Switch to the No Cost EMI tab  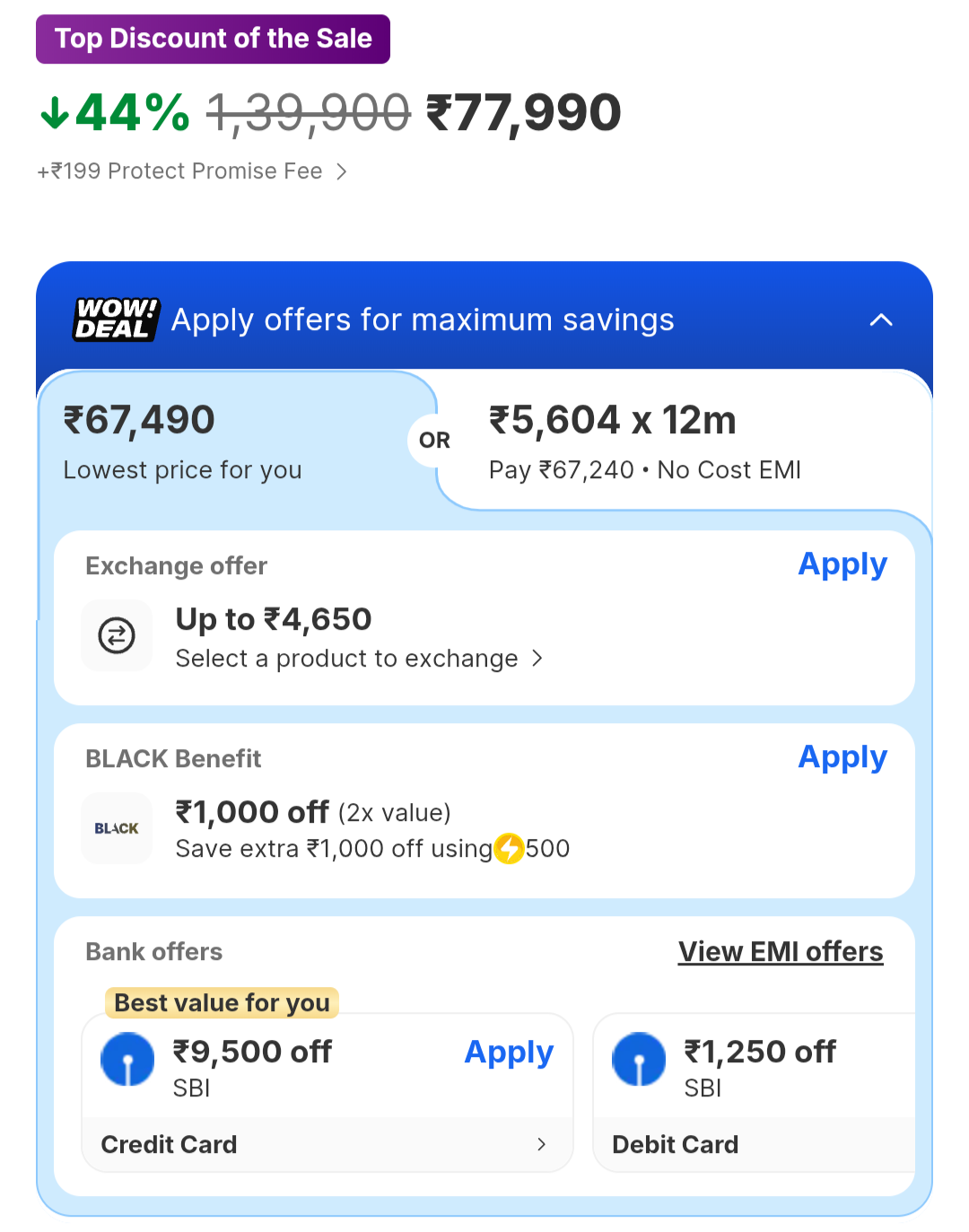[x=682, y=442]
